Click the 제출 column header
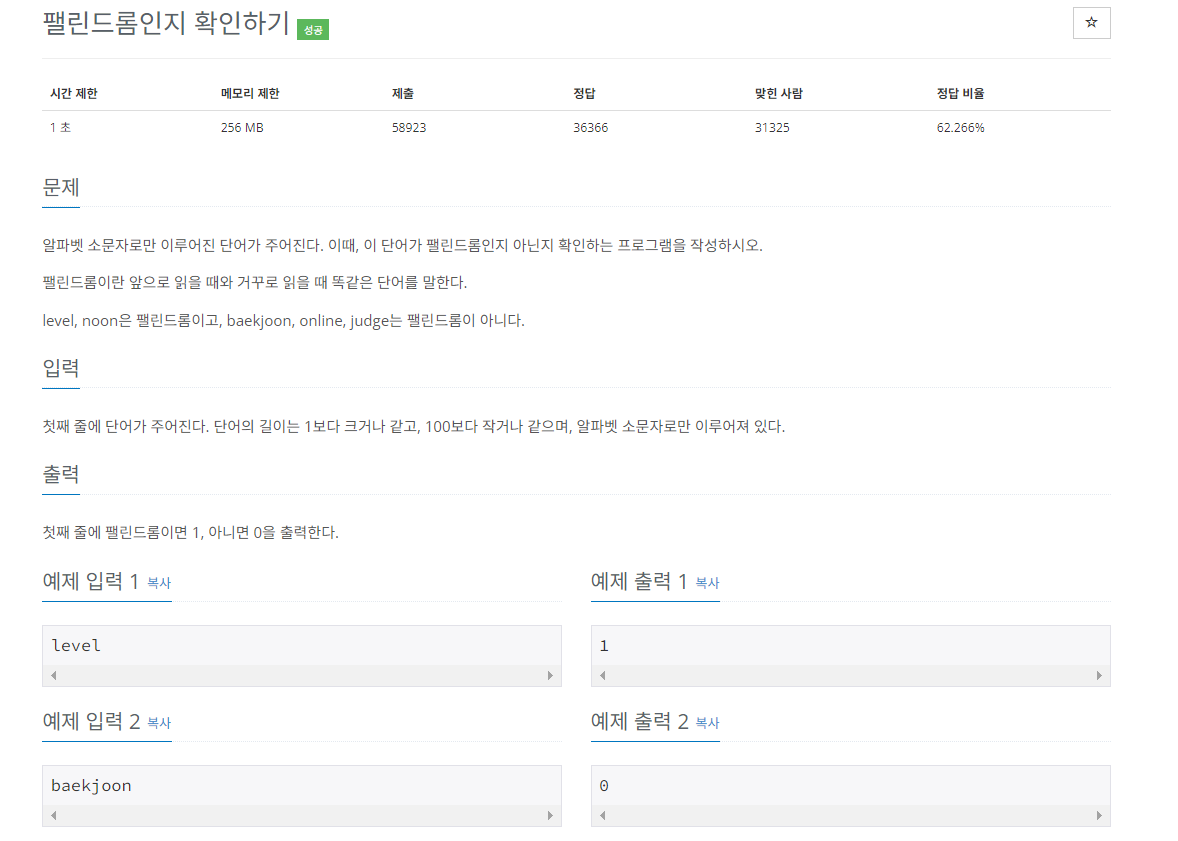Screen dimensions: 1178x841 tap(403, 93)
